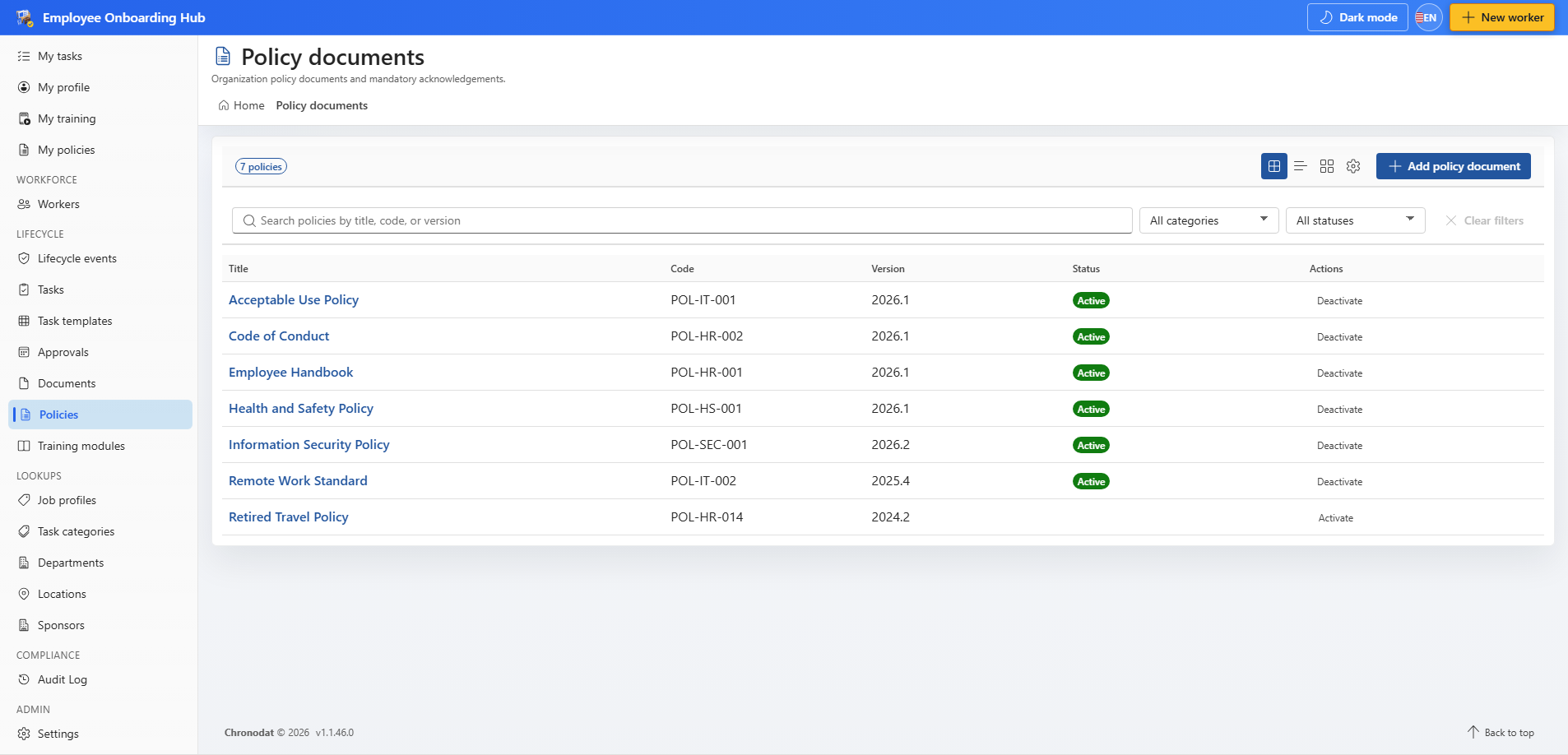1568x755 pixels.
Task: Go to Departments page
Action: tap(100, 563)
